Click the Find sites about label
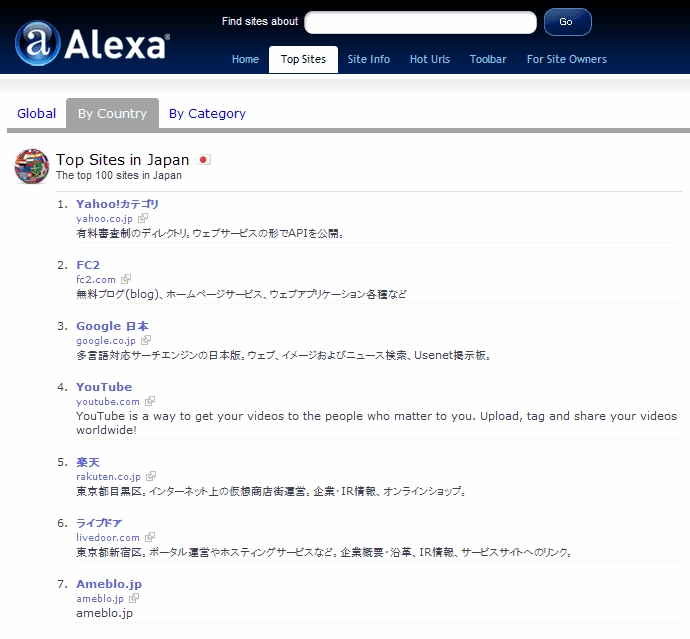 pyautogui.click(x=260, y=21)
